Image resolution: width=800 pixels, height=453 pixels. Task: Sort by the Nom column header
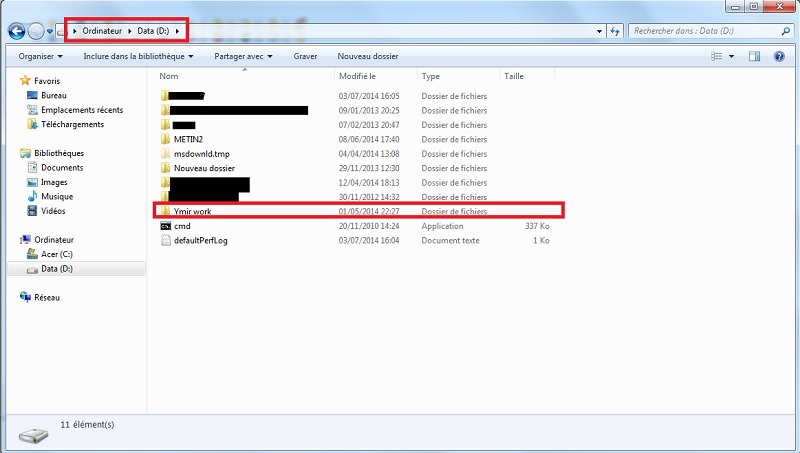pyautogui.click(x=244, y=76)
